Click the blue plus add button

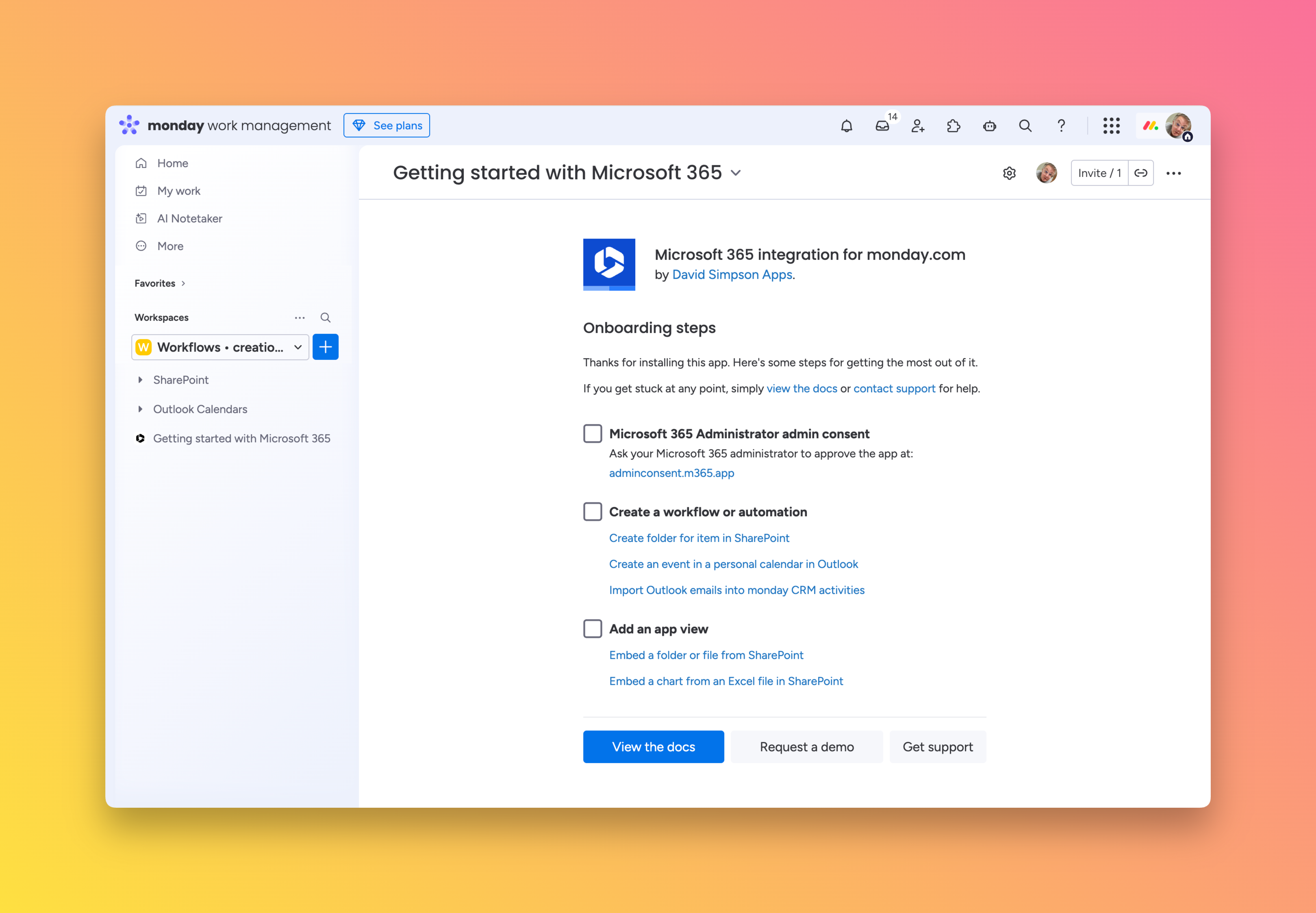tap(326, 347)
